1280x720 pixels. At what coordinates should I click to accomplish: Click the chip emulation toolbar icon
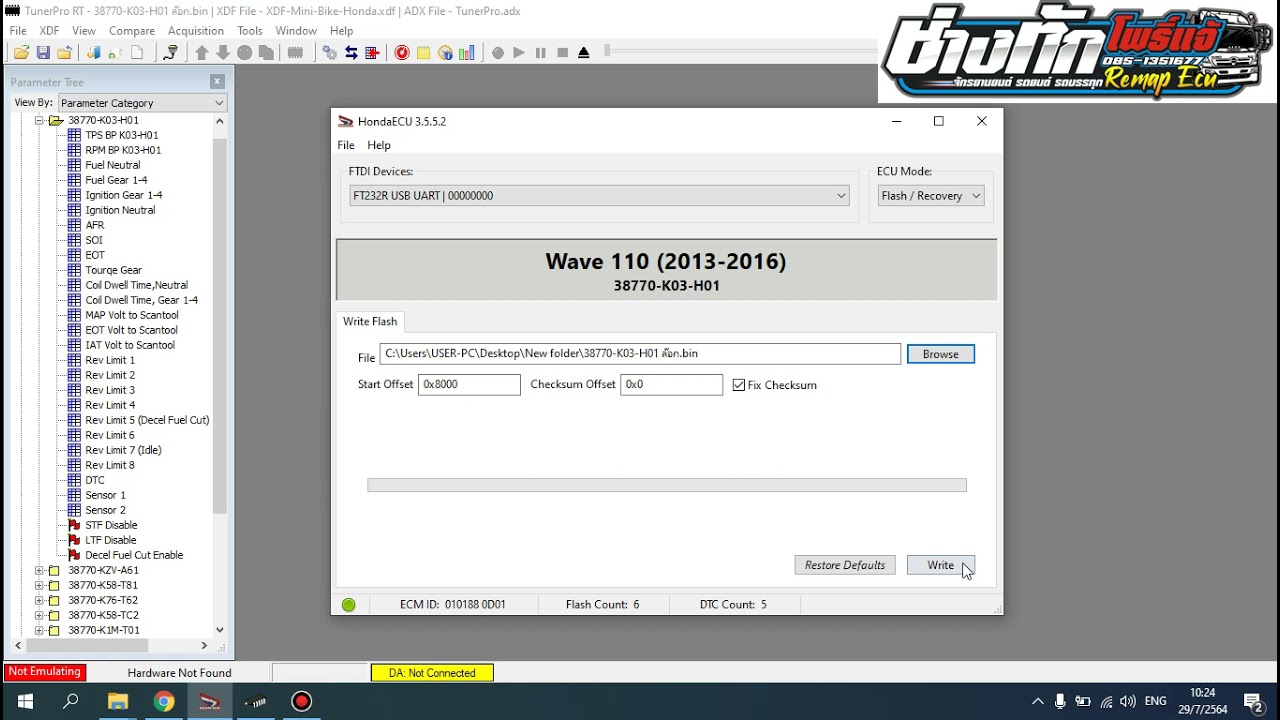pos(295,53)
